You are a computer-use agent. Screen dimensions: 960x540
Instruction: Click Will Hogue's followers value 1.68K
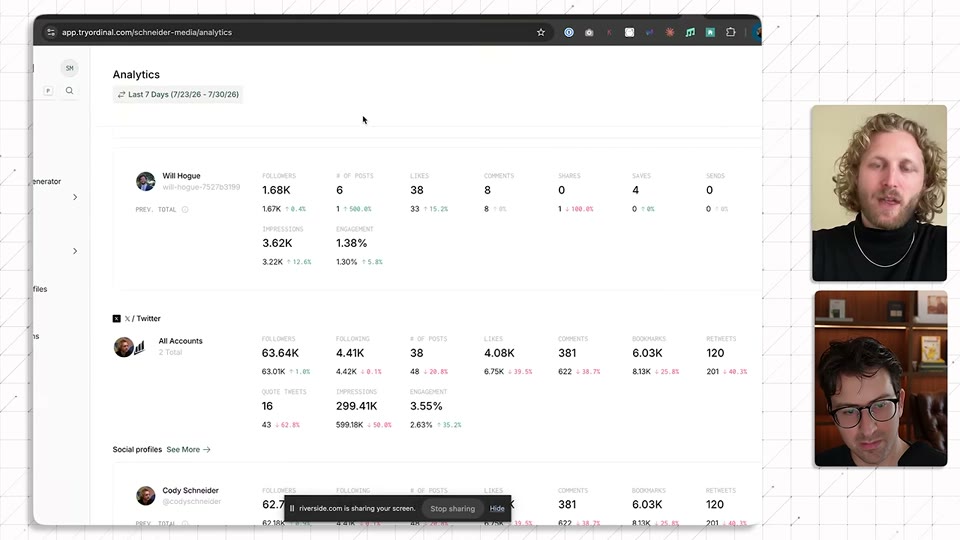[276, 190]
